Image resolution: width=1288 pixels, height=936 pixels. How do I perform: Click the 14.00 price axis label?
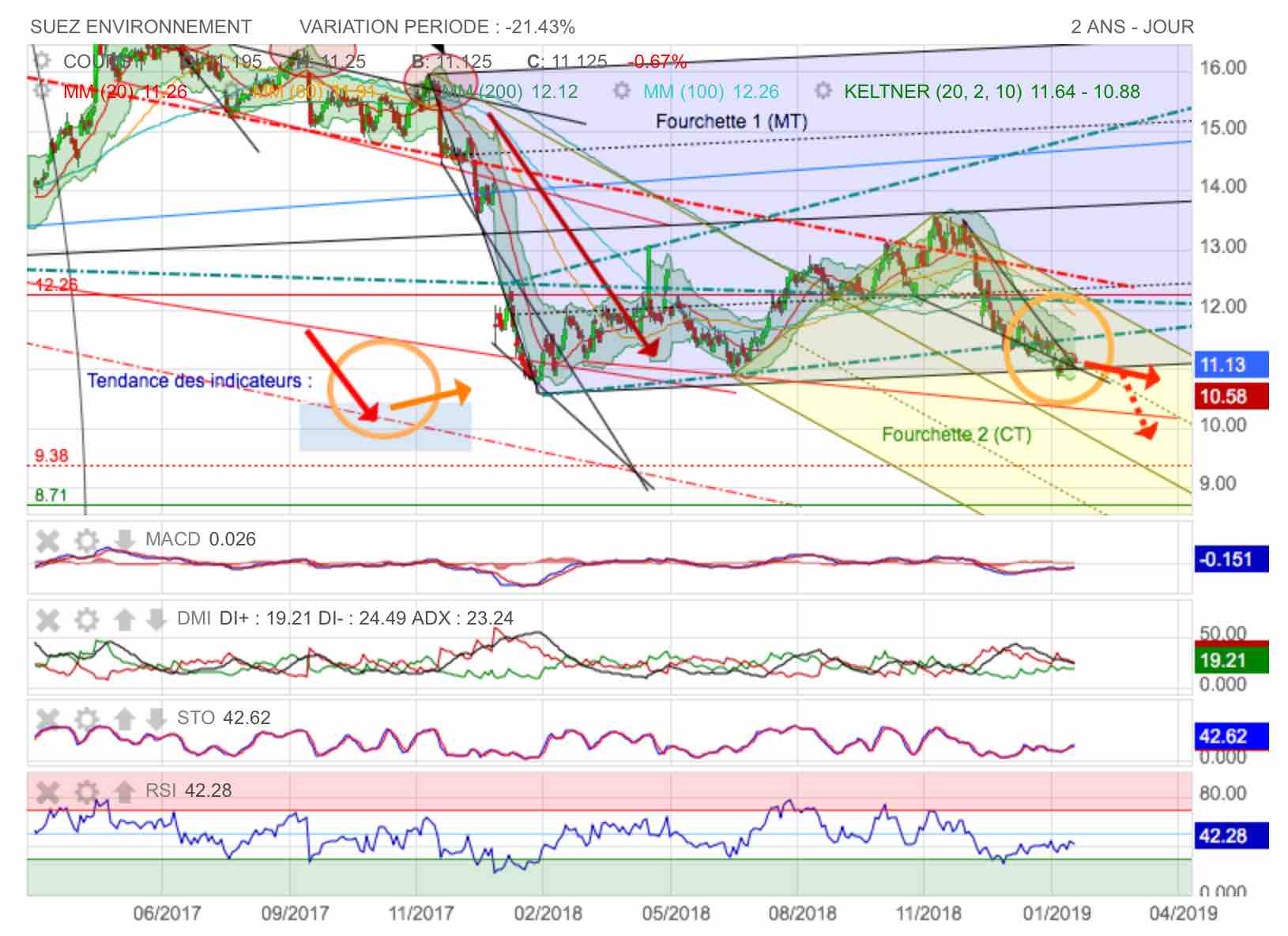coord(1222,187)
